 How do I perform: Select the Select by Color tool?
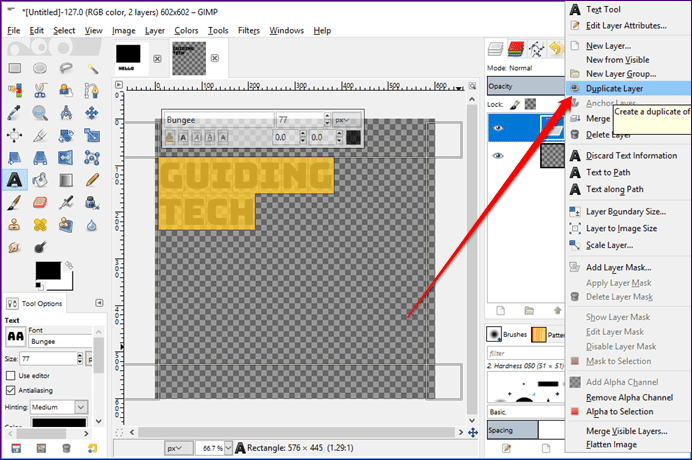(x=15, y=90)
